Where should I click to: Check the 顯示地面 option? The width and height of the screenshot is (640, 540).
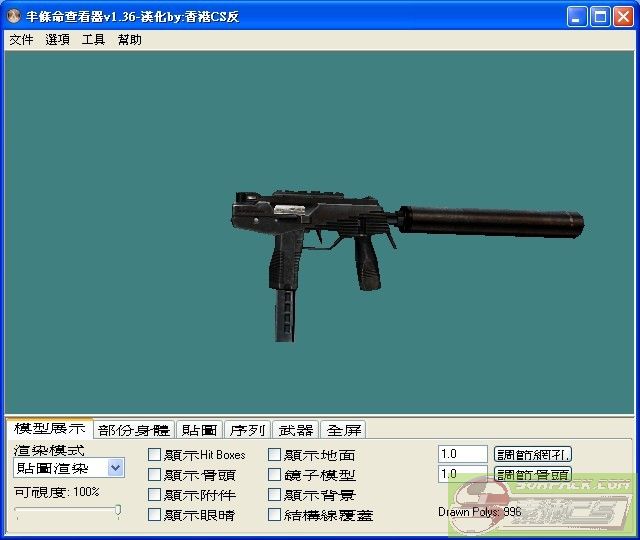275,455
